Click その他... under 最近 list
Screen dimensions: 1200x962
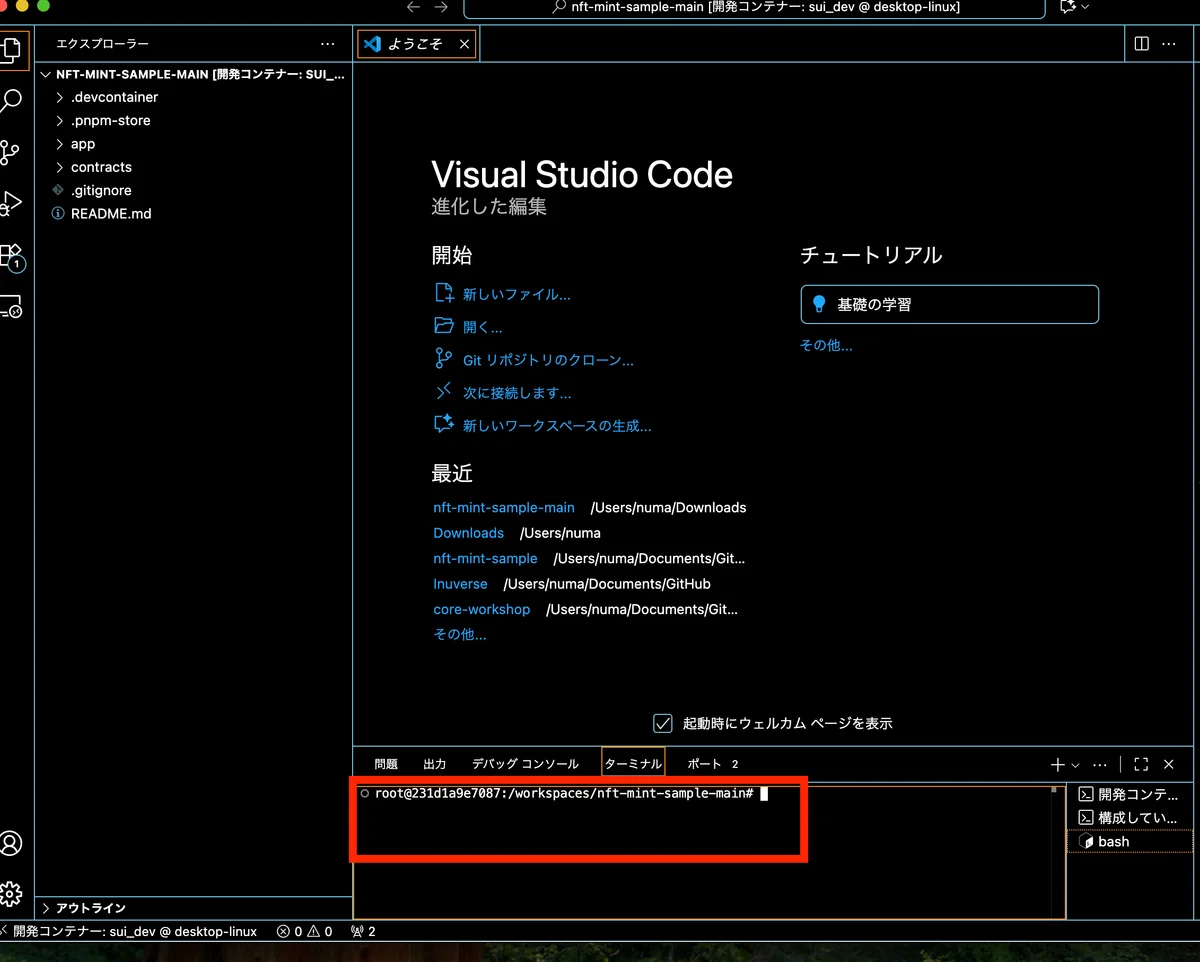tap(460, 634)
